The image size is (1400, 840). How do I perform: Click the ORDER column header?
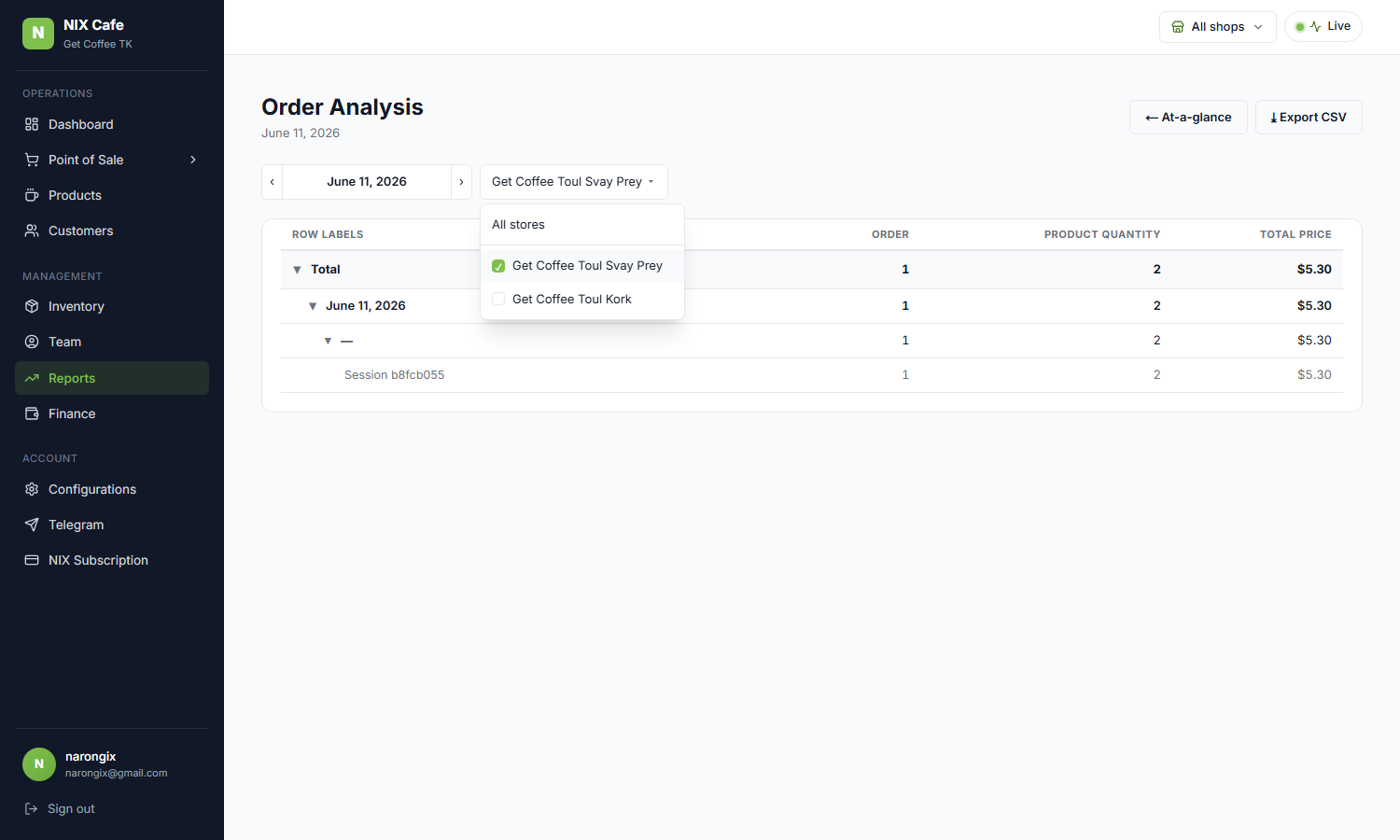[x=890, y=234]
